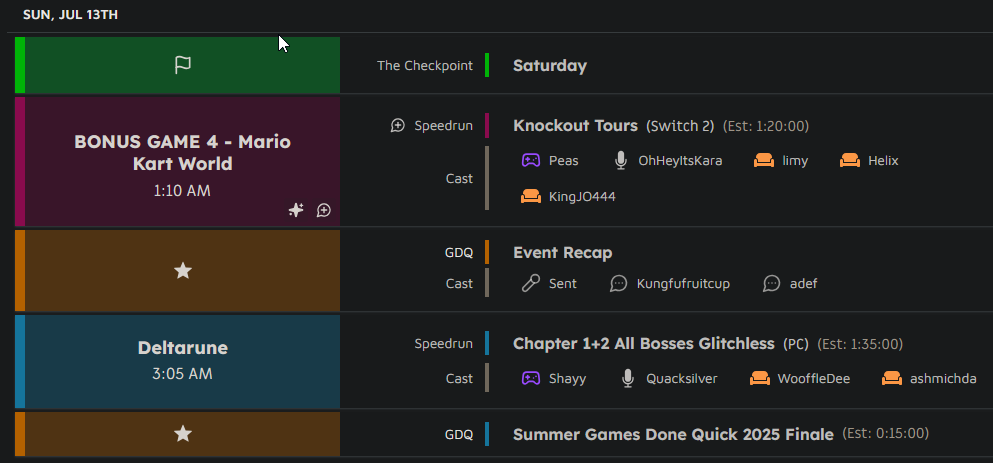Click the (Est: 1:20:00) estimate for Knockout Tours

766,126
